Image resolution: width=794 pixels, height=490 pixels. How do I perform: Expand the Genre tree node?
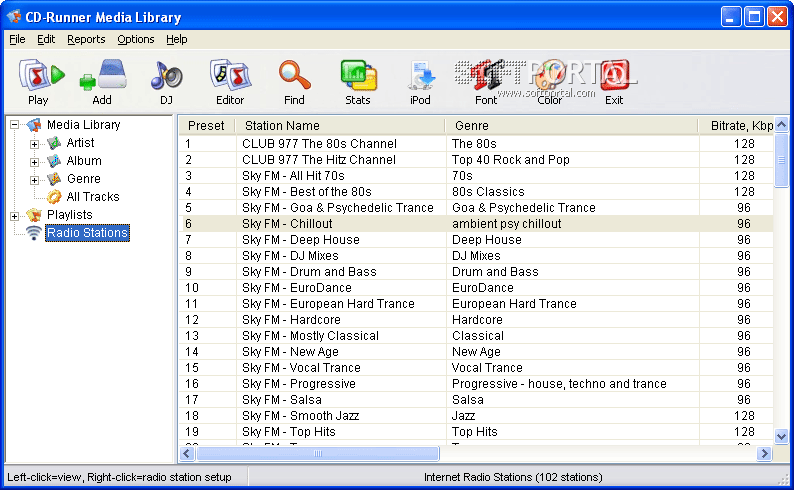[34, 180]
